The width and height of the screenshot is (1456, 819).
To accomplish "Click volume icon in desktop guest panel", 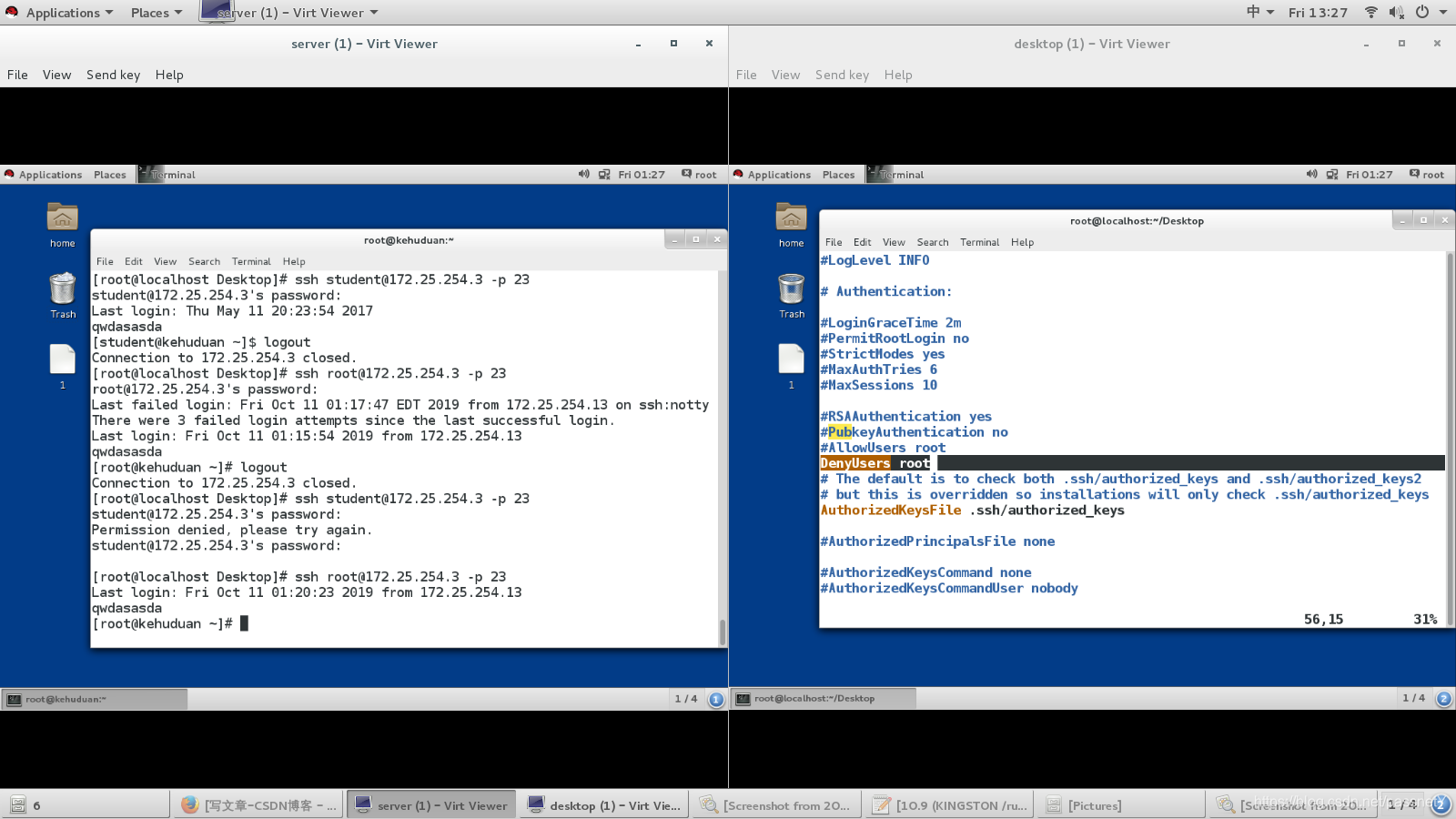I will pyautogui.click(x=1312, y=174).
